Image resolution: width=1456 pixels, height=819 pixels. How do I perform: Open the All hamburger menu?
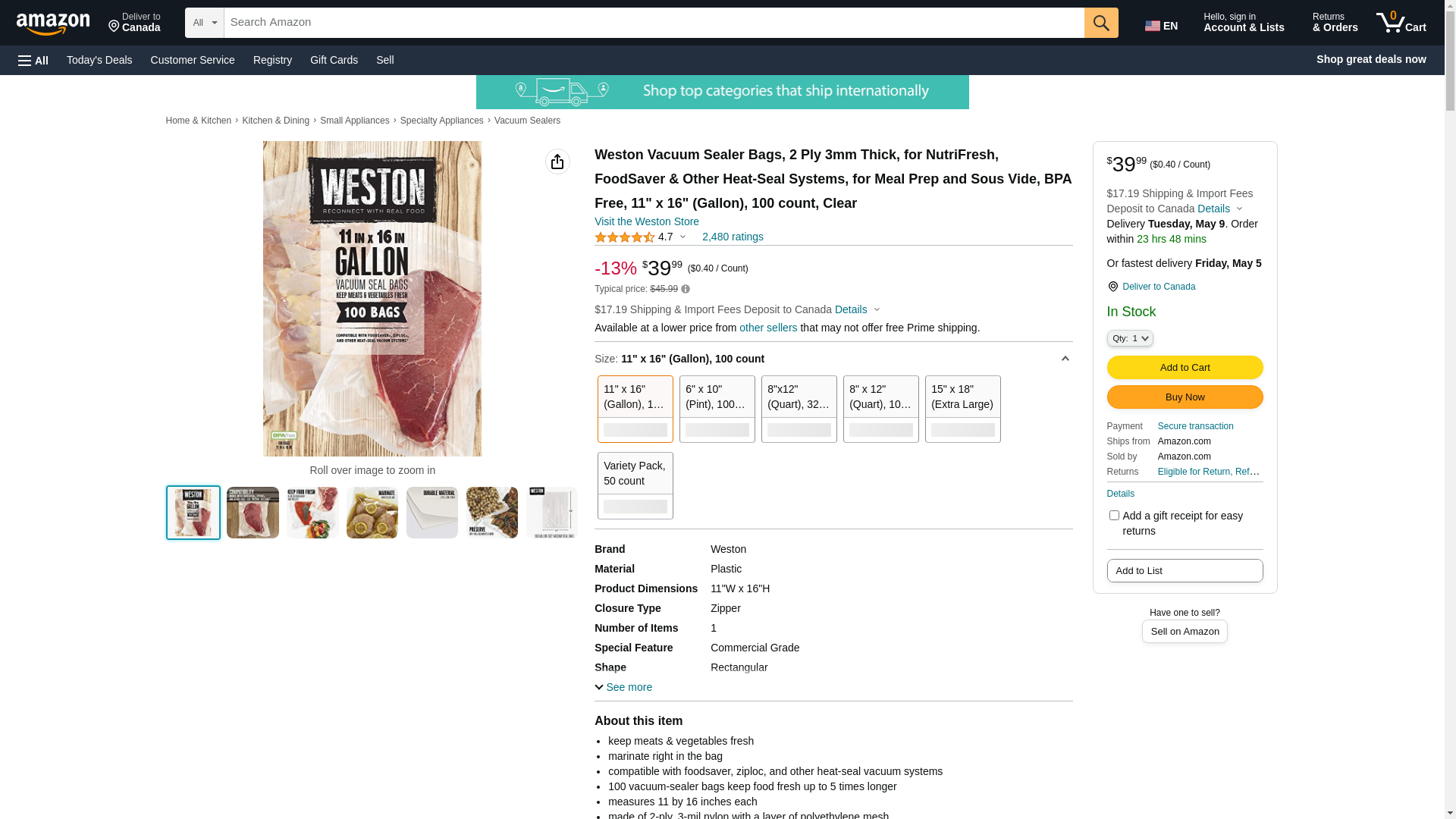tap(33, 60)
